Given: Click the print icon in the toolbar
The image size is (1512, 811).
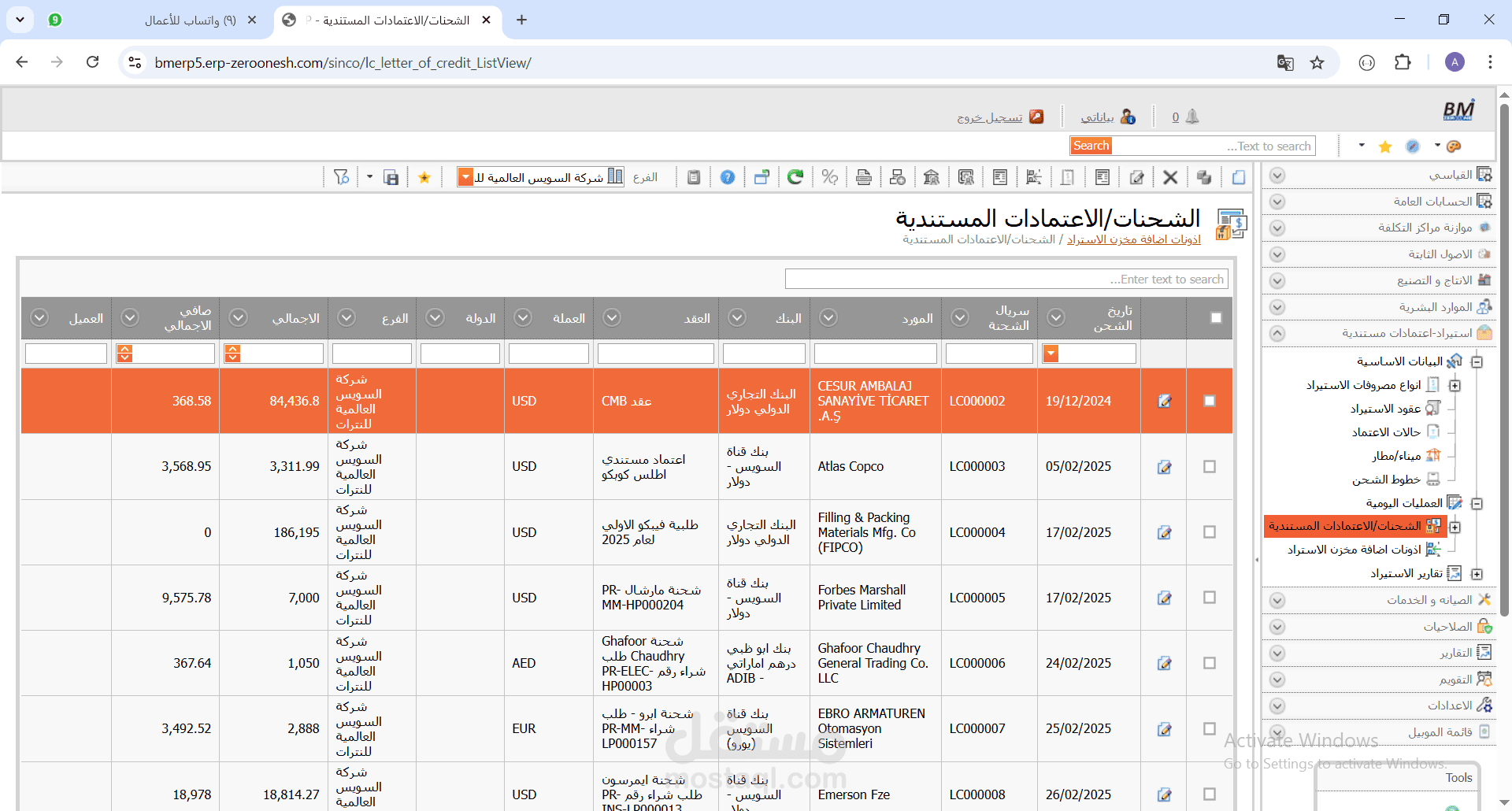Looking at the screenshot, I should tap(863, 176).
